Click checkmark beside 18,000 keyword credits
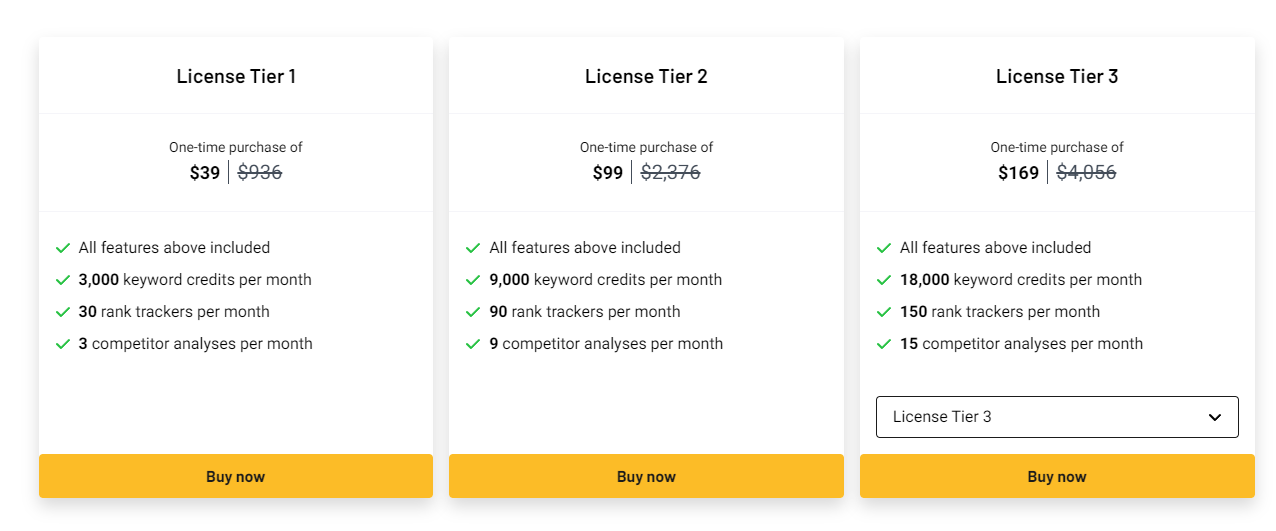 pos(884,280)
